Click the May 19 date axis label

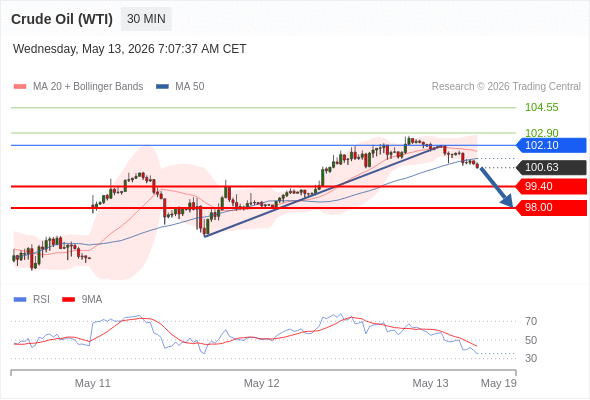499,383
